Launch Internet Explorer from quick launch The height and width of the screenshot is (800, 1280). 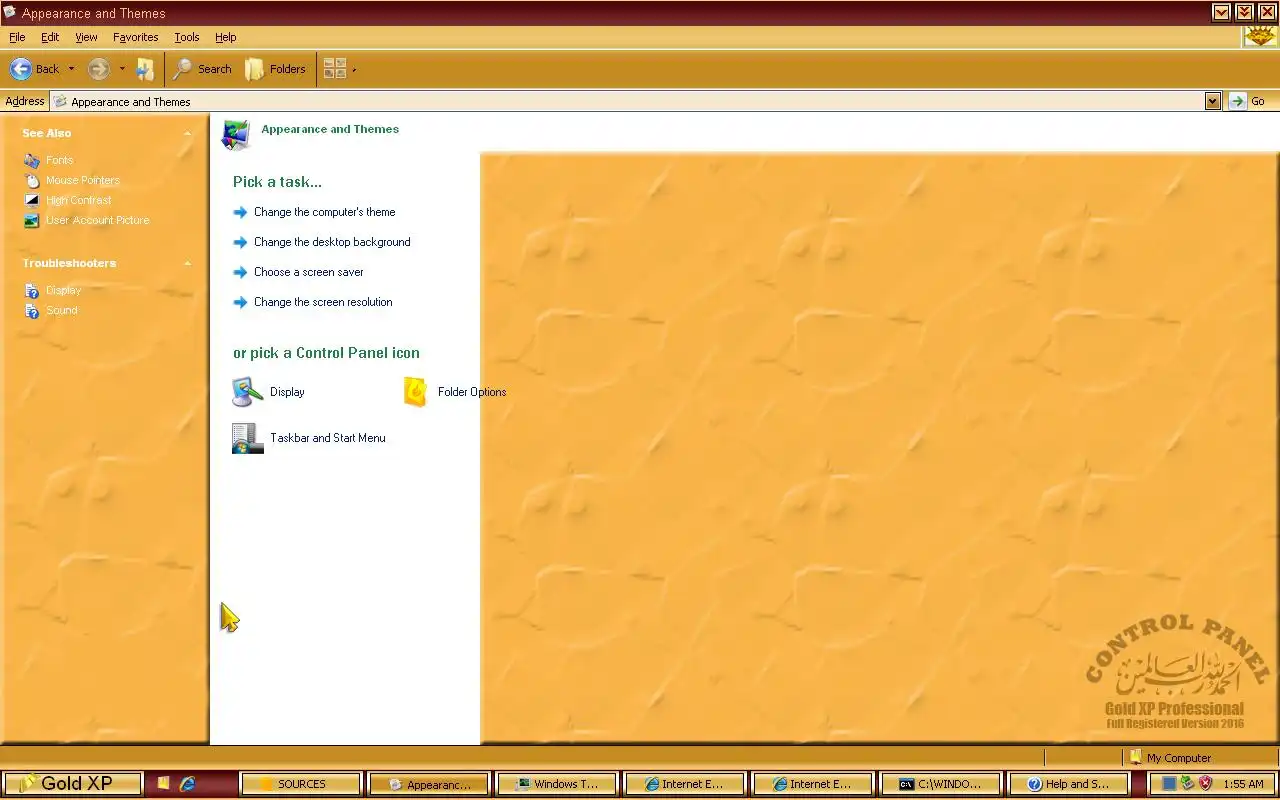coord(186,784)
